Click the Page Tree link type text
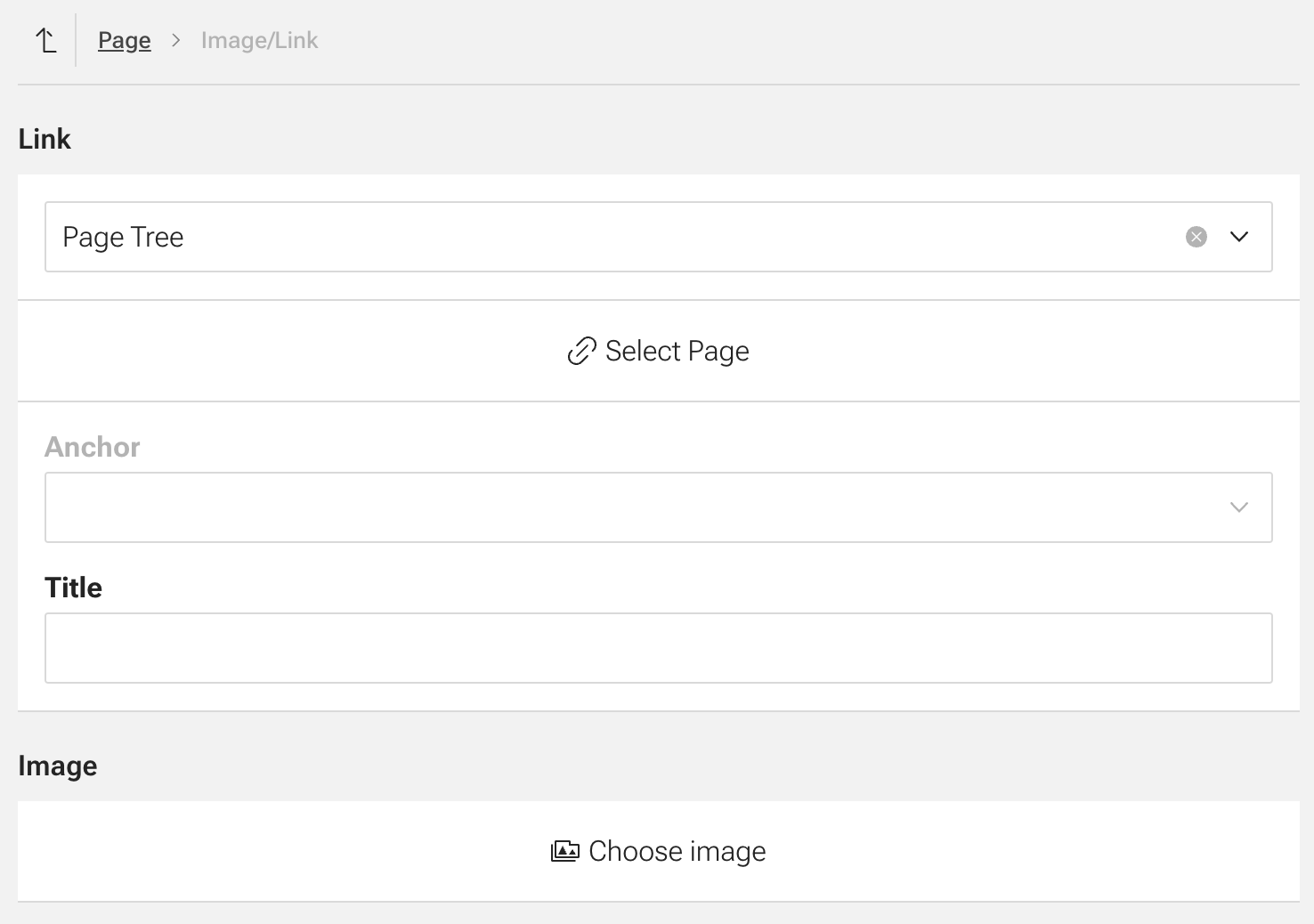 tap(123, 238)
